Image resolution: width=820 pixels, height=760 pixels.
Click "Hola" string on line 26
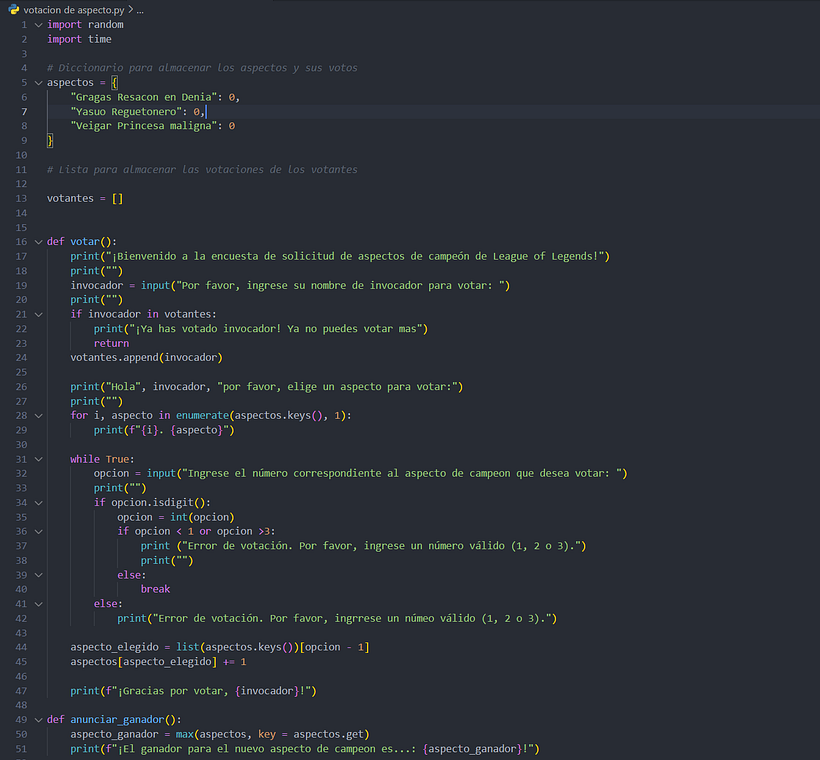pyautogui.click(x=123, y=387)
